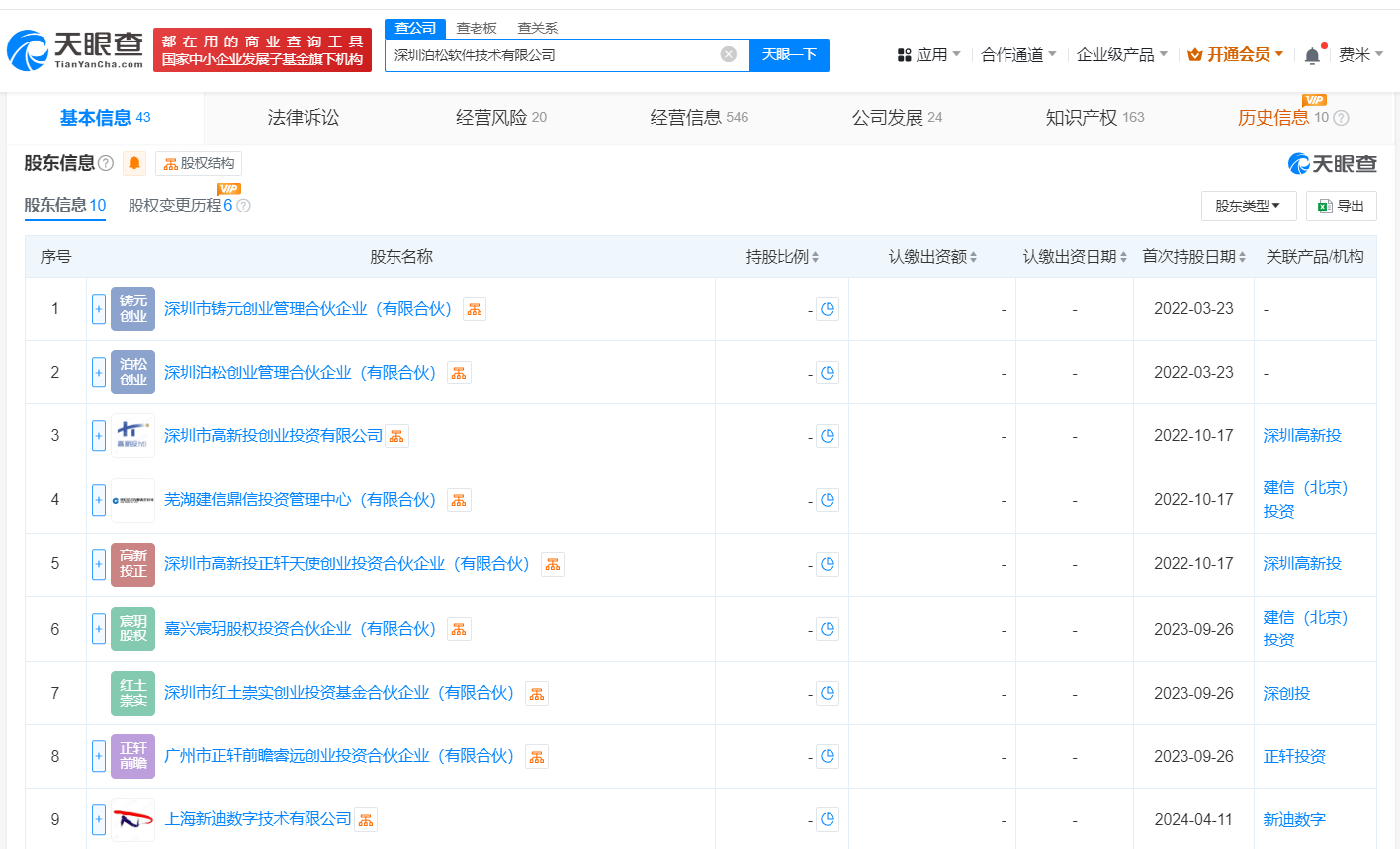Click the 天眼一下 search button
Screen dimensions: 1400x849
(x=789, y=55)
